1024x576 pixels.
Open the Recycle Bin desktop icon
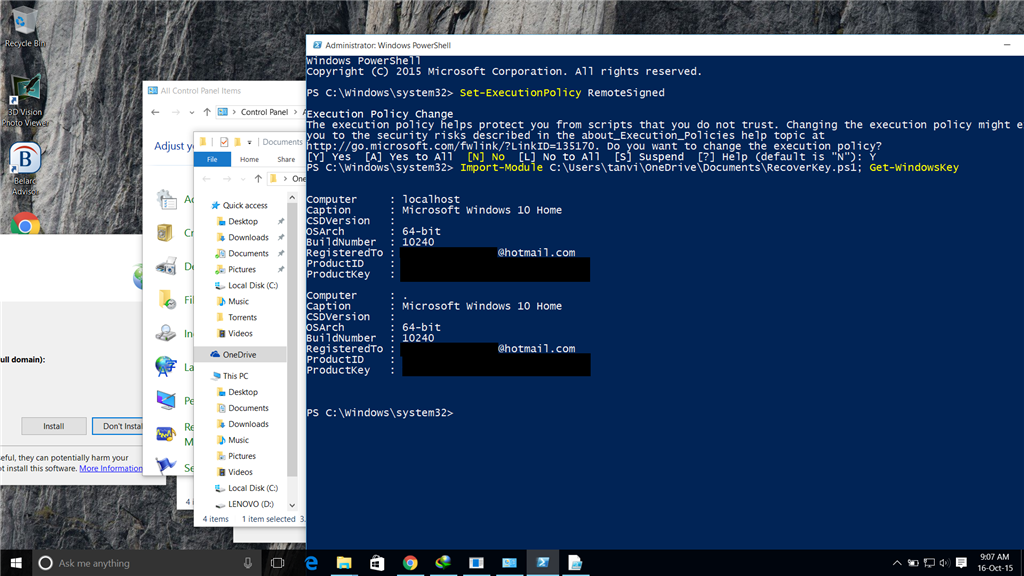pyautogui.click(x=24, y=26)
